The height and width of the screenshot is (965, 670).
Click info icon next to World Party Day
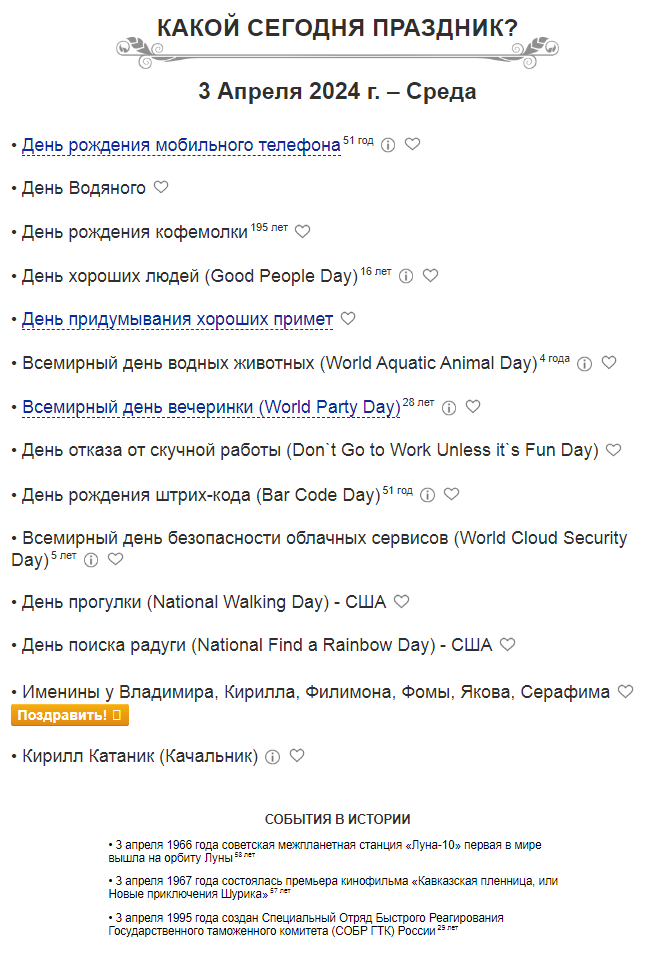449,408
